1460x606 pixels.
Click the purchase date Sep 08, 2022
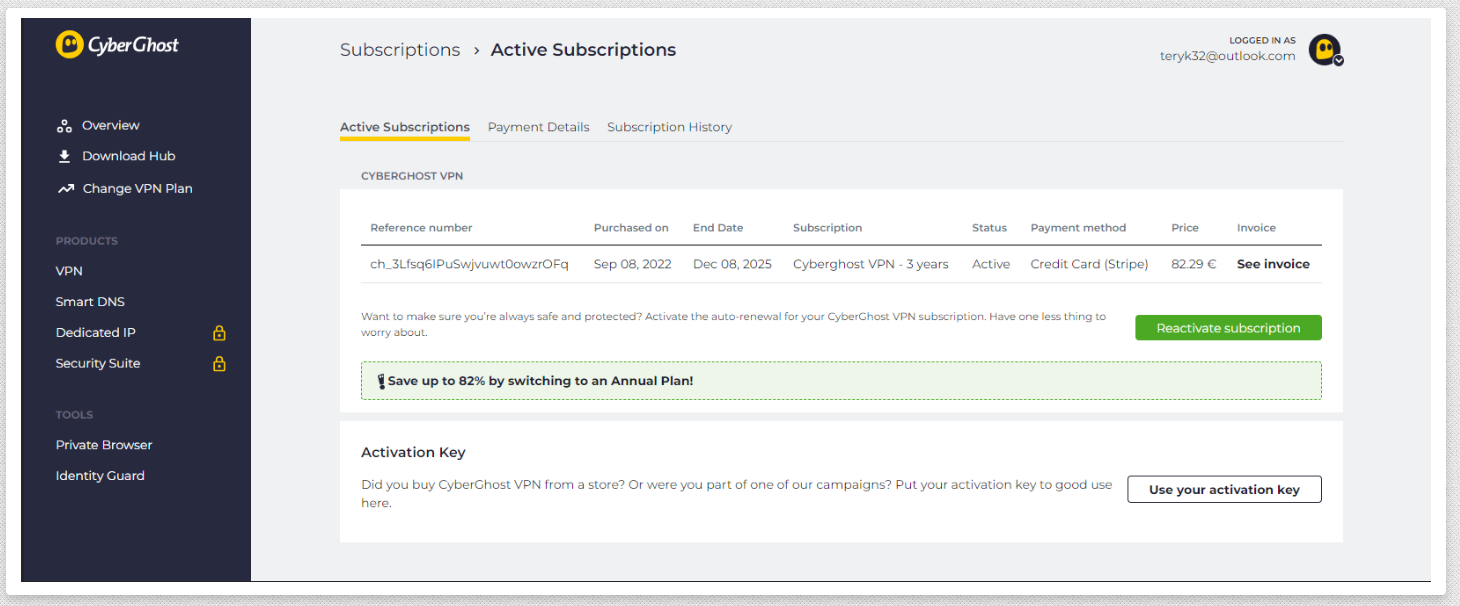coord(632,265)
